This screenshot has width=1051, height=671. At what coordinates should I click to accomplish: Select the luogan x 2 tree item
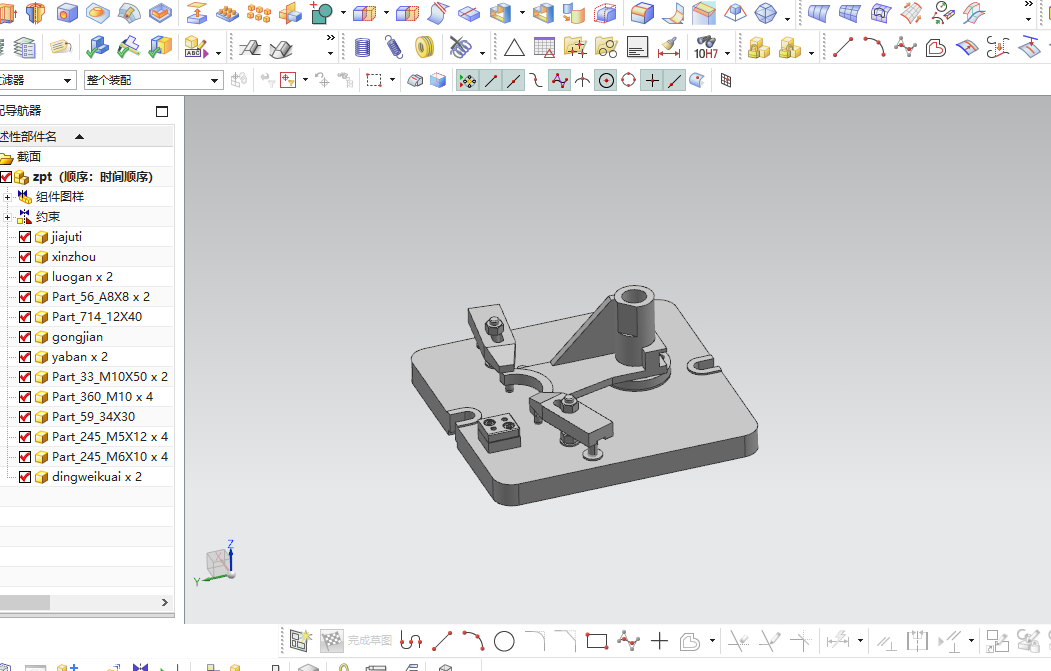[82, 277]
